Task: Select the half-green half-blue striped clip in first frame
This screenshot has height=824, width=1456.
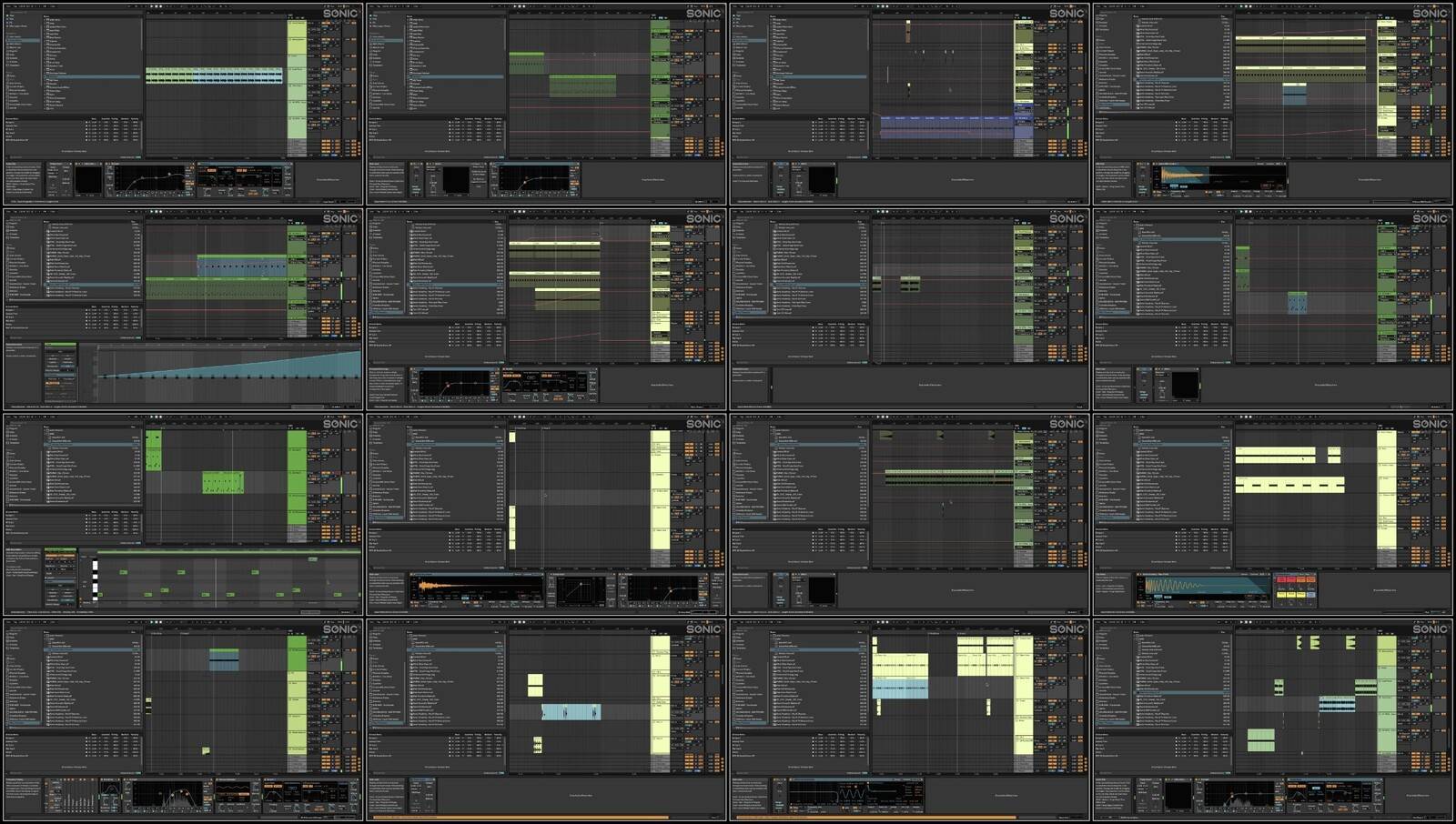Action: click(x=215, y=76)
